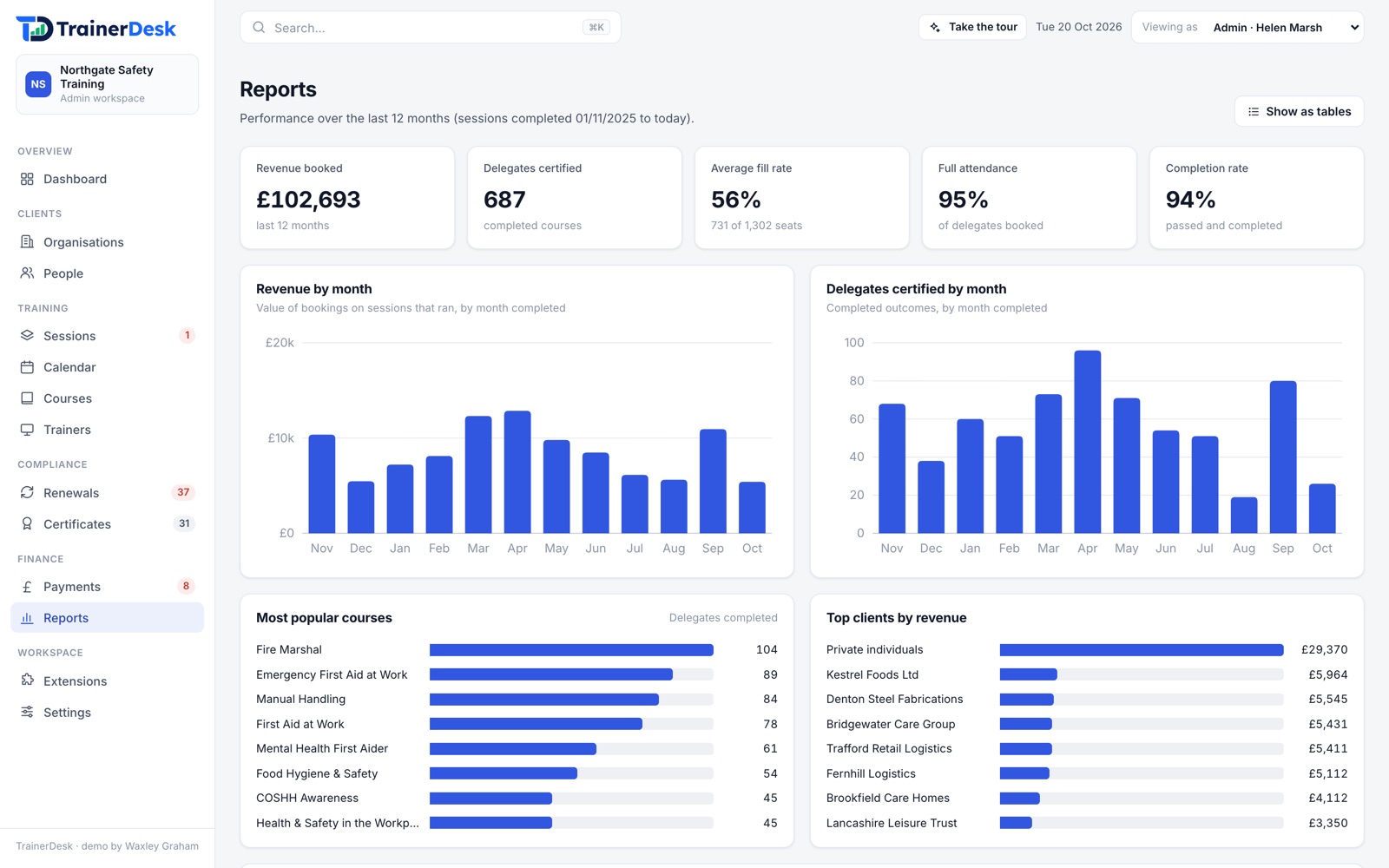This screenshot has width=1389, height=868.
Task: Click the Extensions puzzle icon
Action: pyautogui.click(x=27, y=681)
